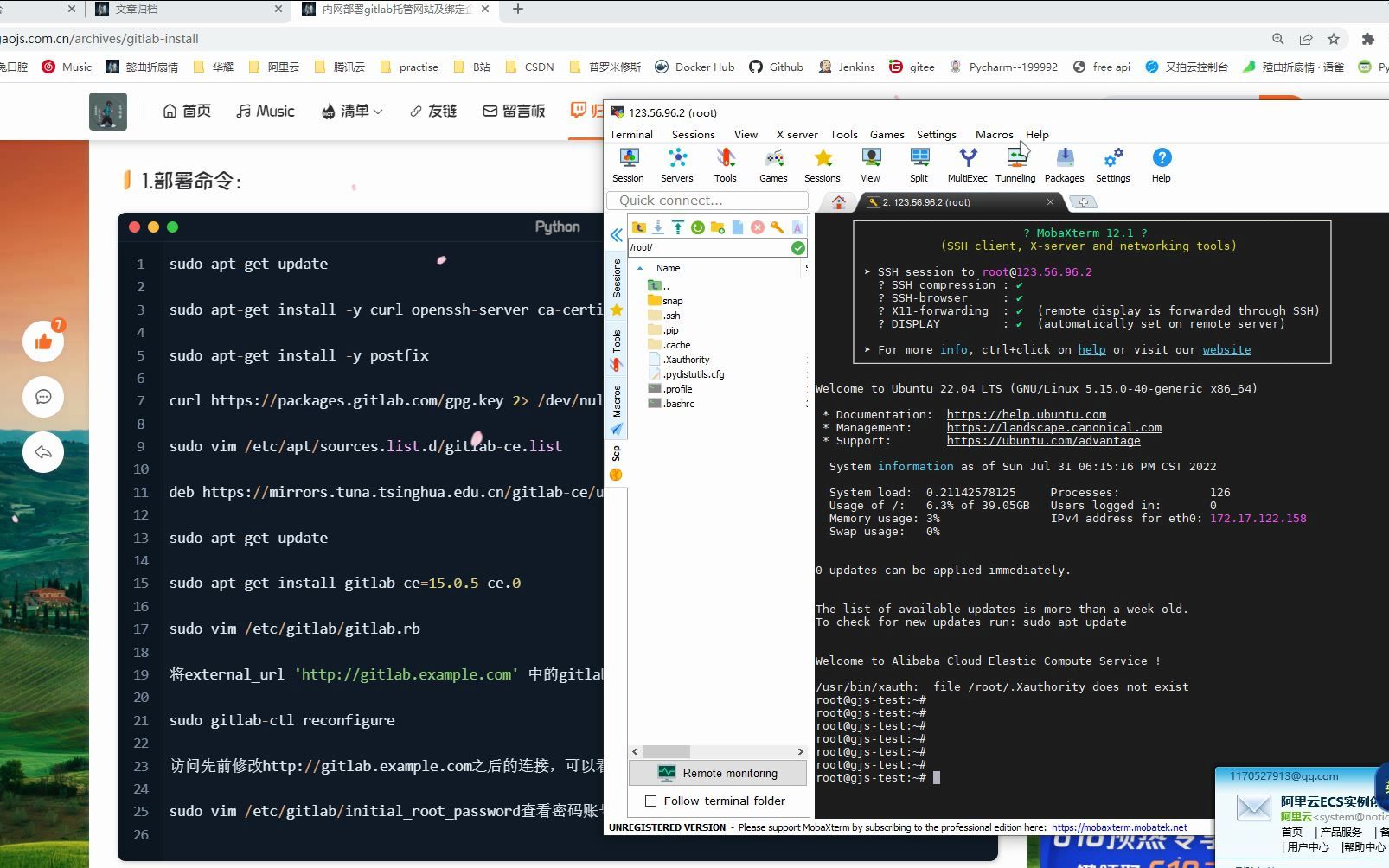Viewport: 1389px width, 868px height.
Task: Open the Sessions star toolbar icon
Action: coord(822,164)
